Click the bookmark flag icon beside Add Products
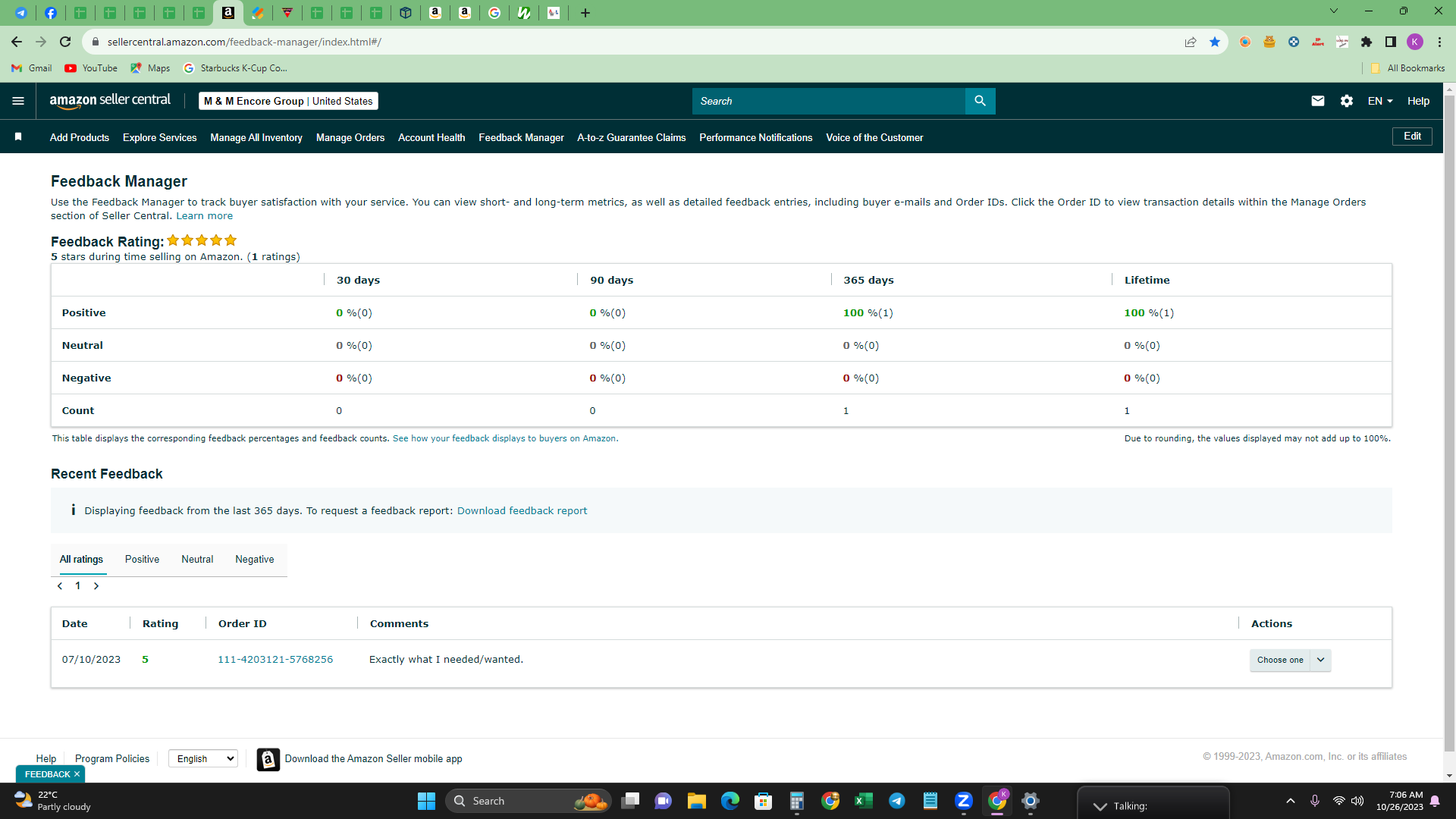1456x819 pixels. coord(18,137)
